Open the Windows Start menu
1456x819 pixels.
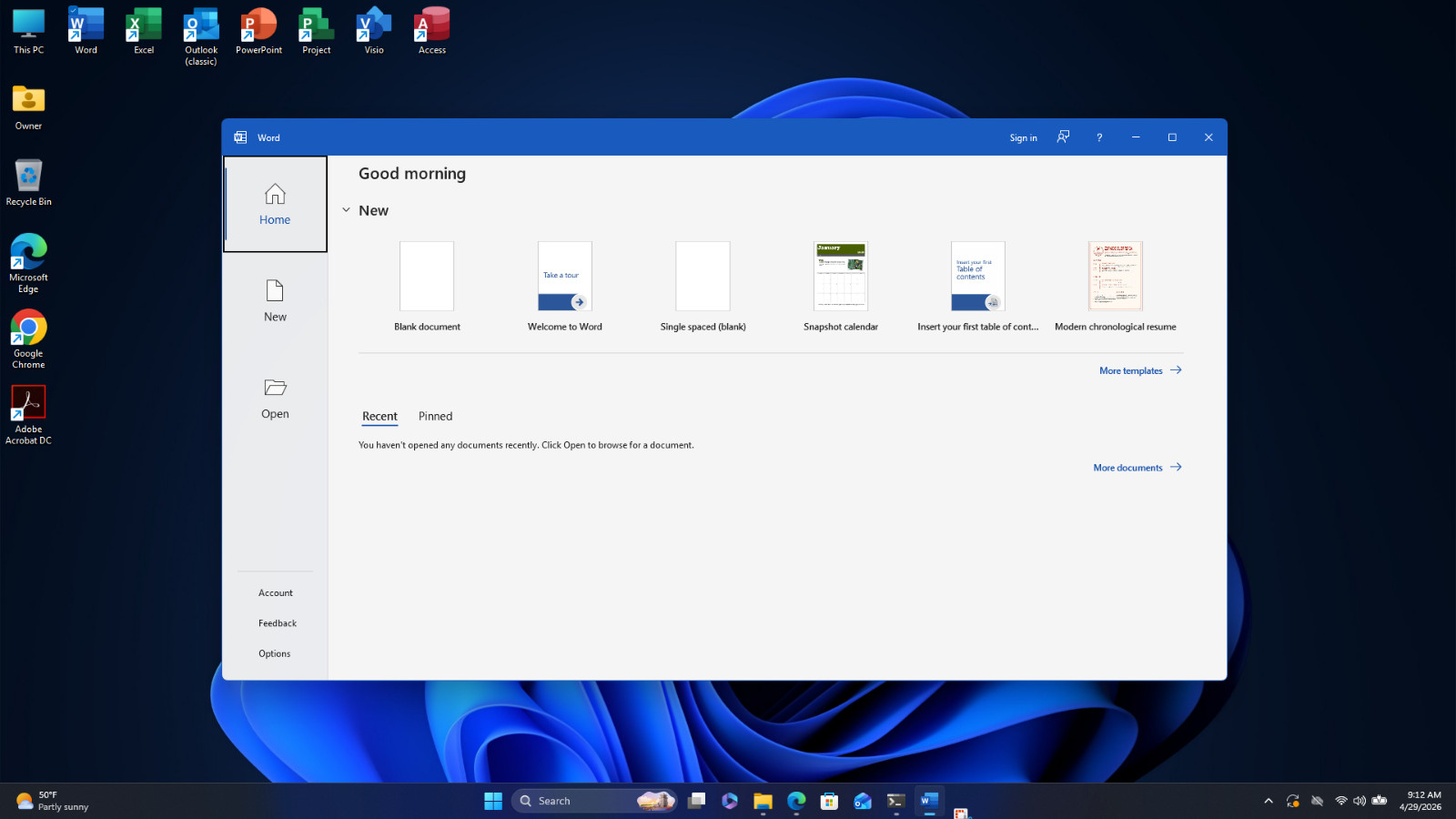click(x=493, y=801)
